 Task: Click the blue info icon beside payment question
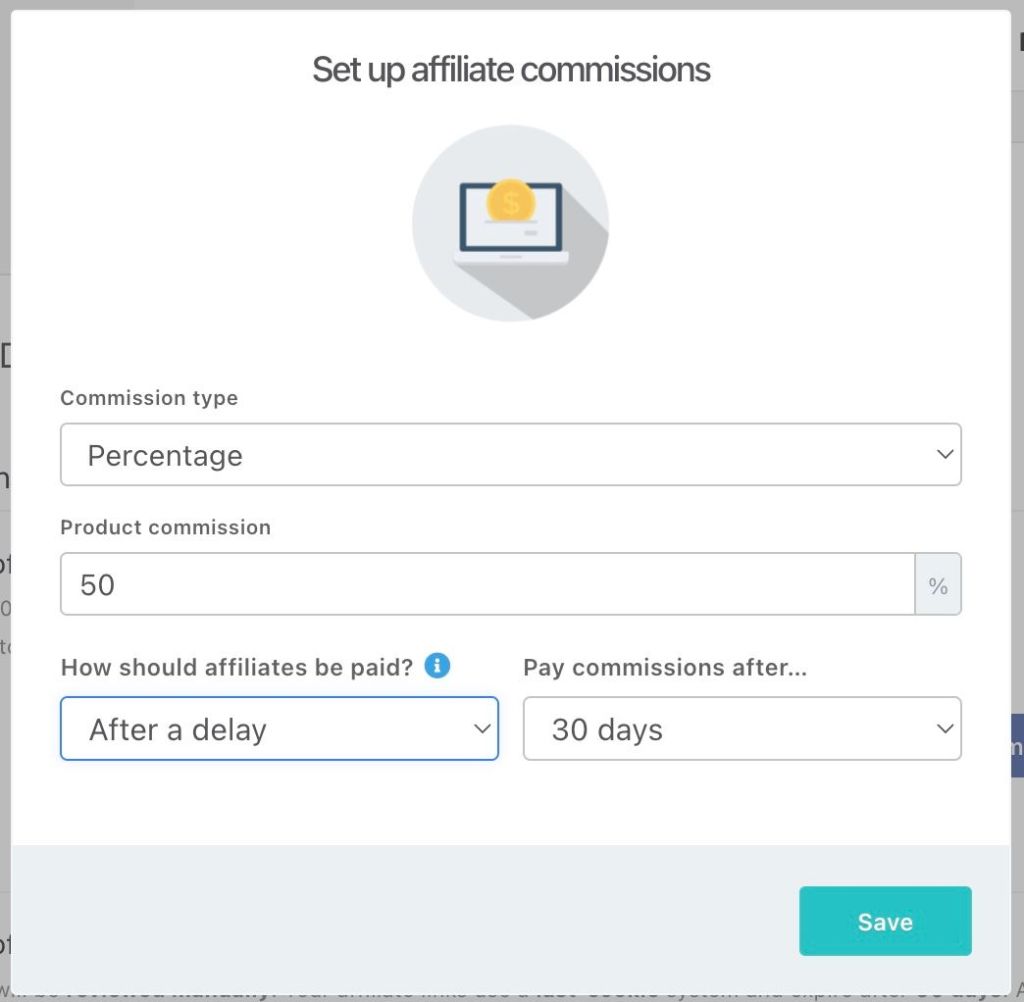coord(437,666)
